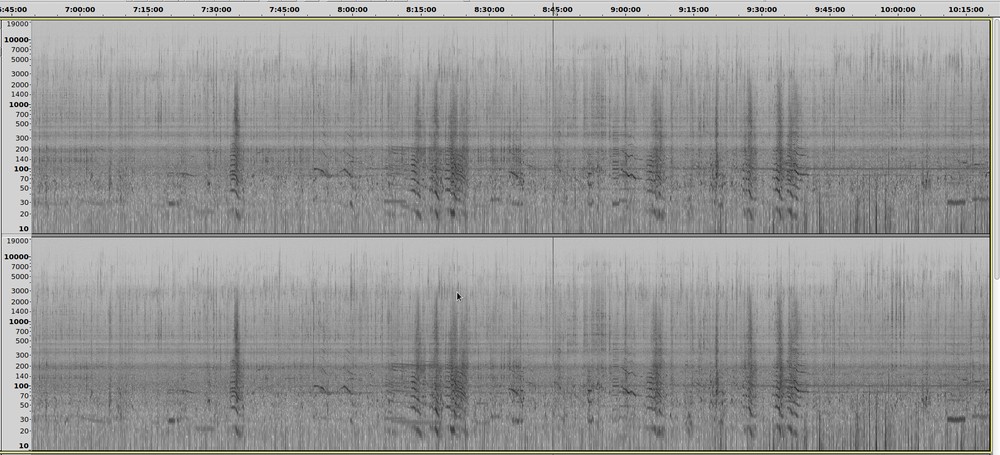Click 7:45:00 on the time ruler
This screenshot has width=1000, height=455.
point(283,9)
